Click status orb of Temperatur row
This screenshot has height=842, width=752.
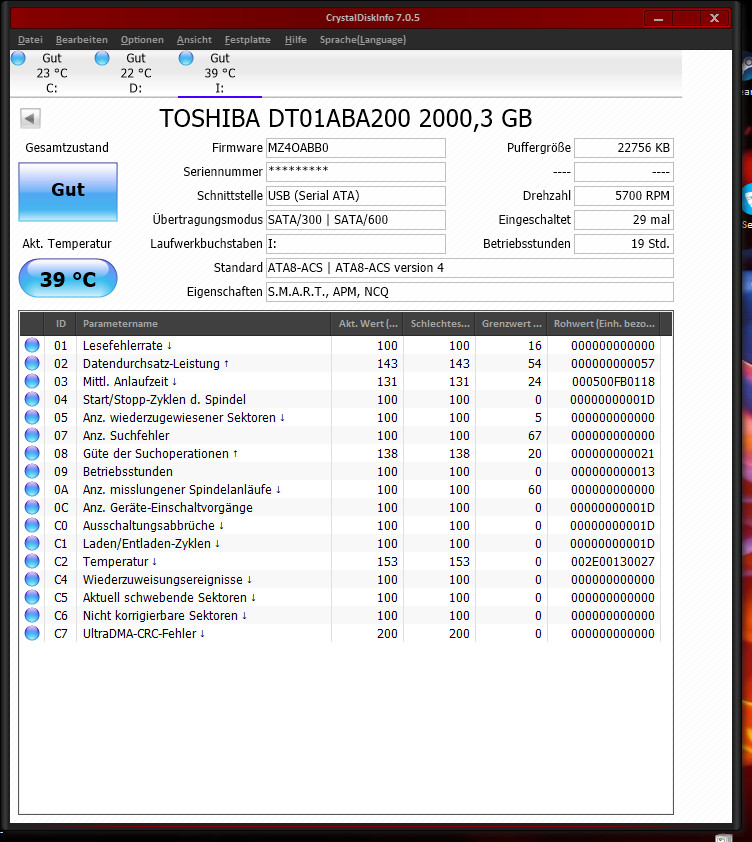[32, 561]
